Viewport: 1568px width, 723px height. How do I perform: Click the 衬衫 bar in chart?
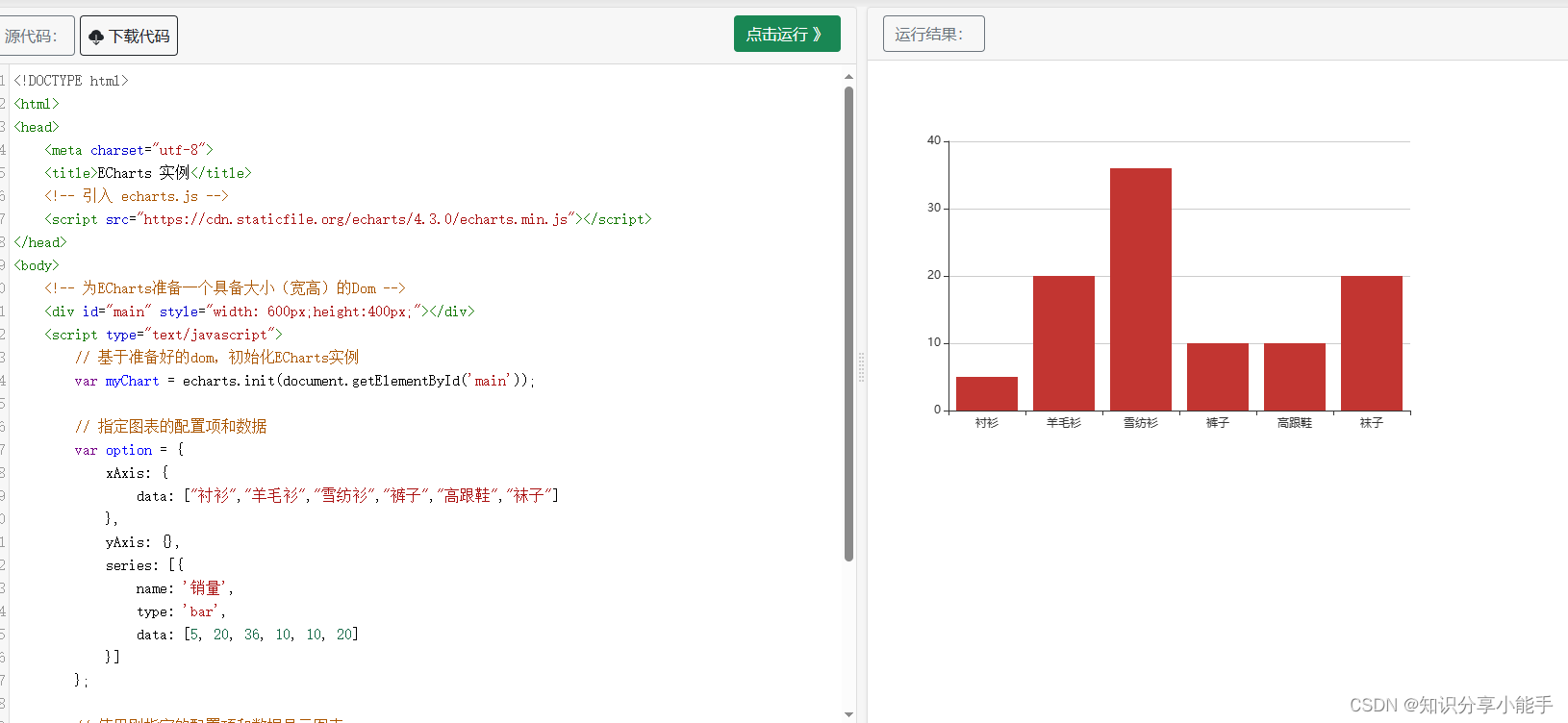click(x=987, y=393)
